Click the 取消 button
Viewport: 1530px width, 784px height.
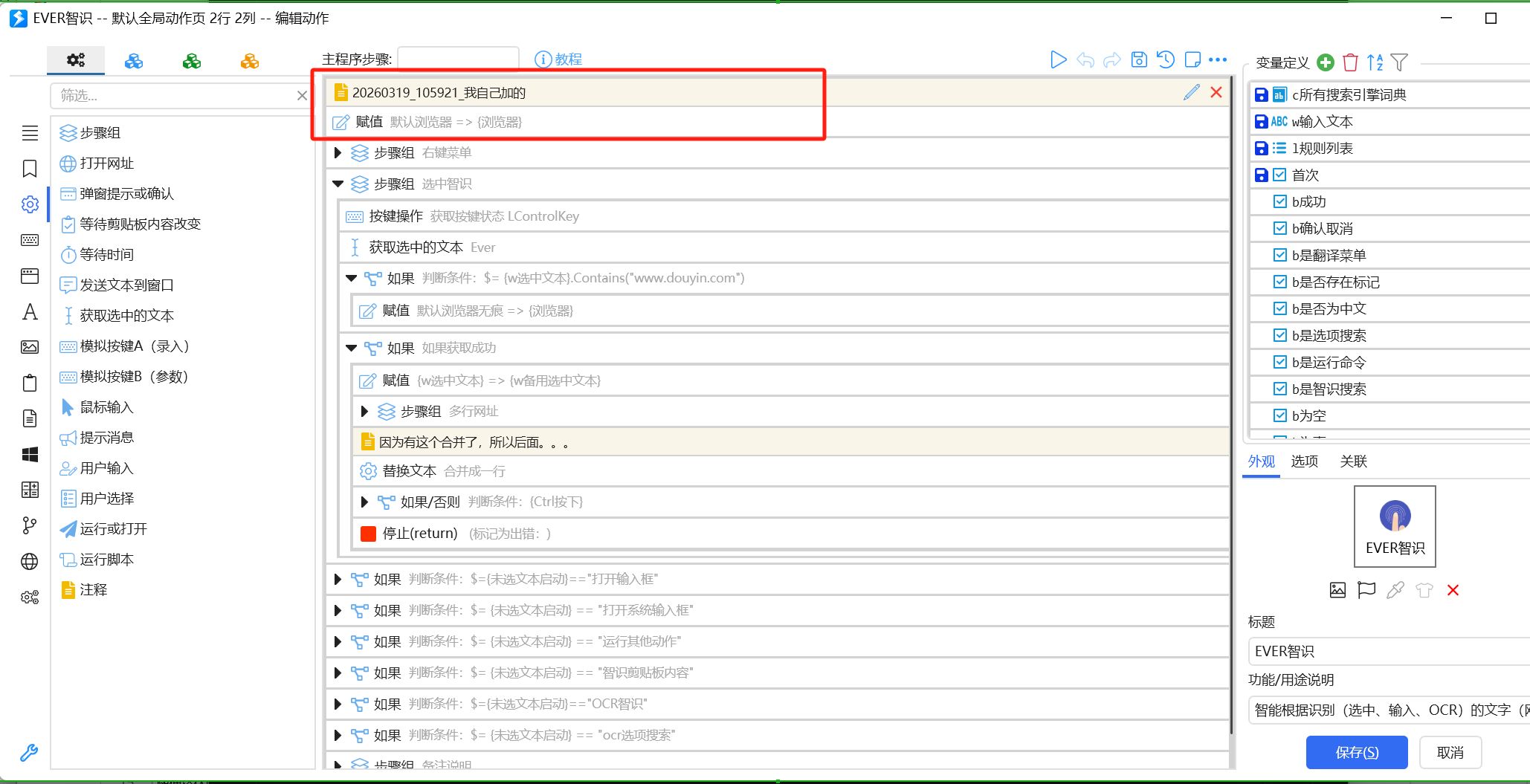[x=1450, y=752]
